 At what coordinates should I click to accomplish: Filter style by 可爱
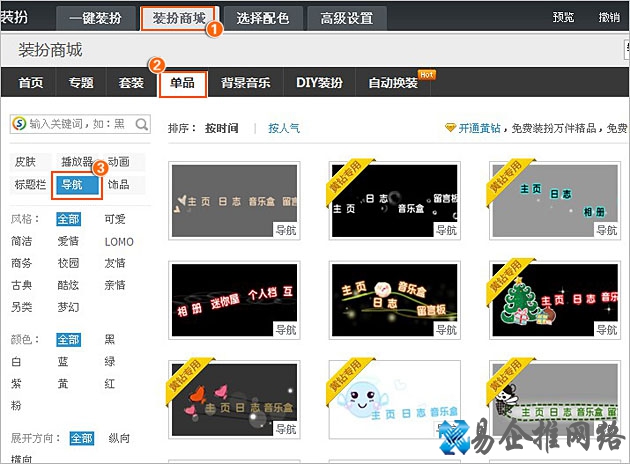coord(115,219)
